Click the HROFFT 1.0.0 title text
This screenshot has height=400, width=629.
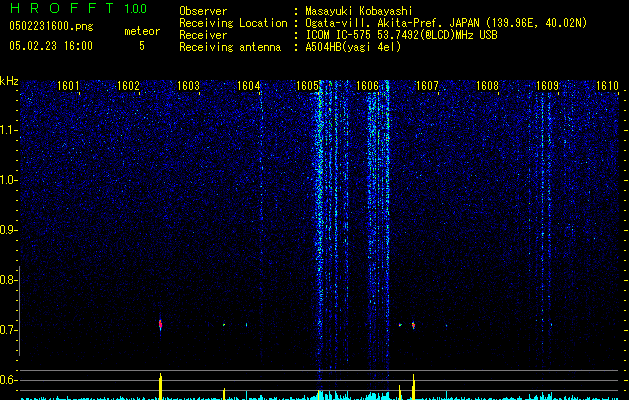[x=78, y=8]
